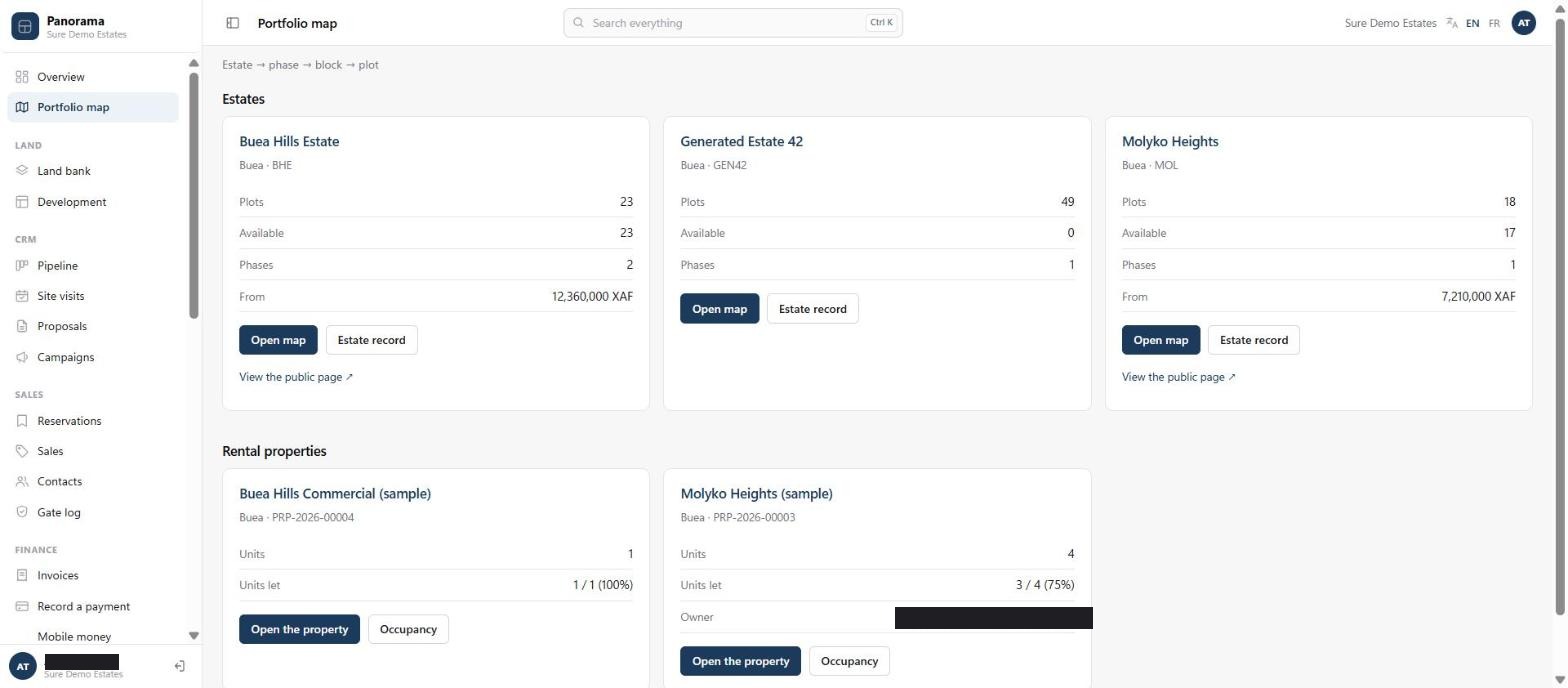Screen dimensions: 1568x688
Task: Click the 3 / 4 (75%) units let value
Action: tap(1045, 585)
